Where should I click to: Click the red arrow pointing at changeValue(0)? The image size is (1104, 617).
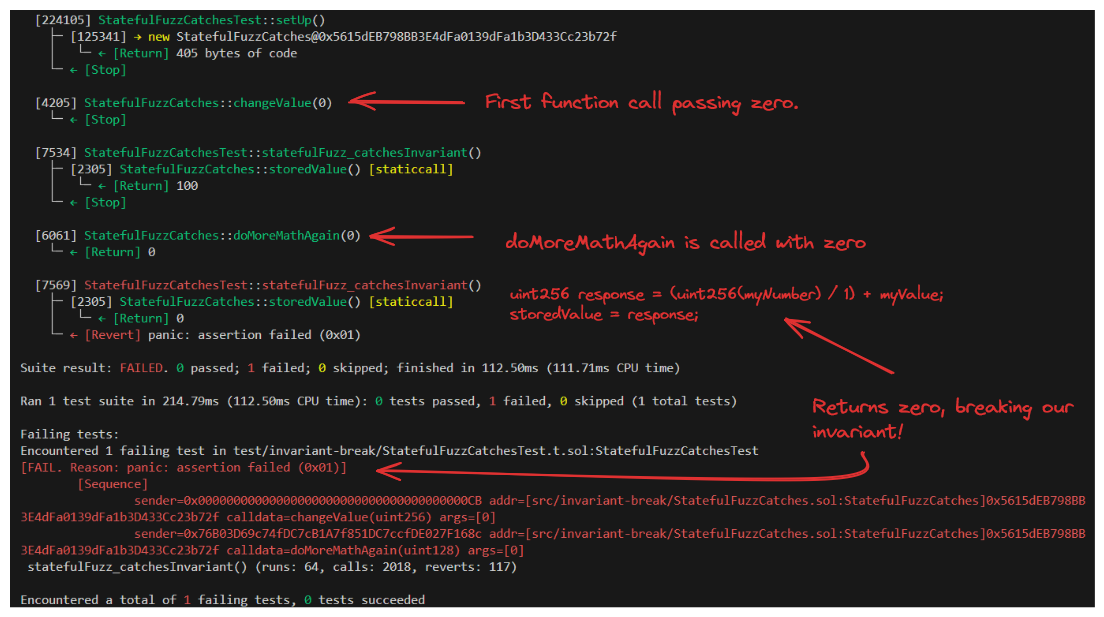[405, 101]
